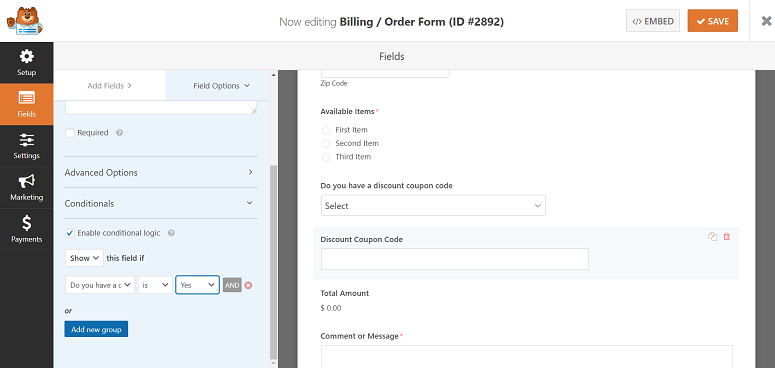The image size is (775, 368).
Task: Click the Comment or Message label
Action: tap(359, 336)
